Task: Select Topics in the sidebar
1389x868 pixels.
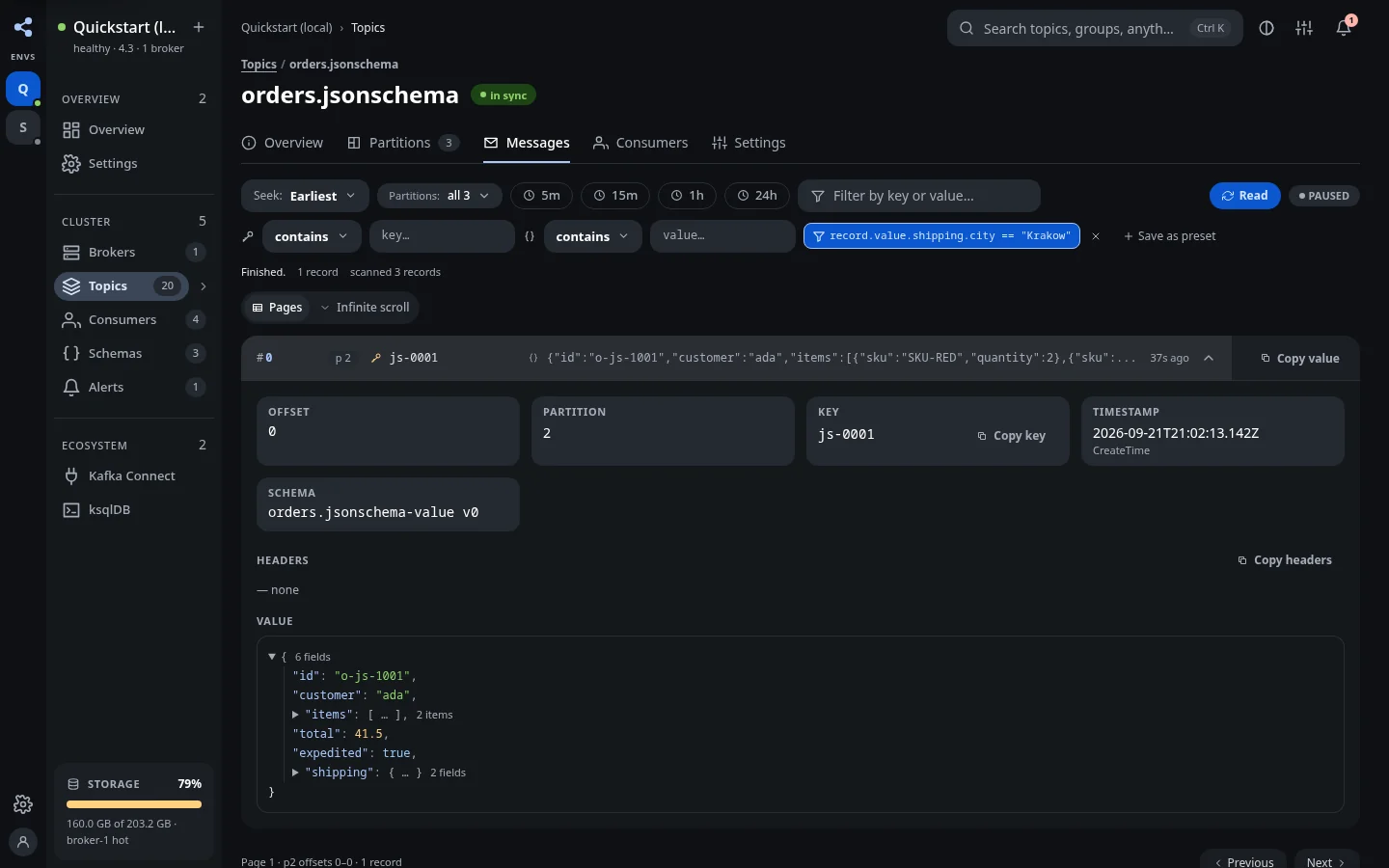Action: (x=122, y=285)
